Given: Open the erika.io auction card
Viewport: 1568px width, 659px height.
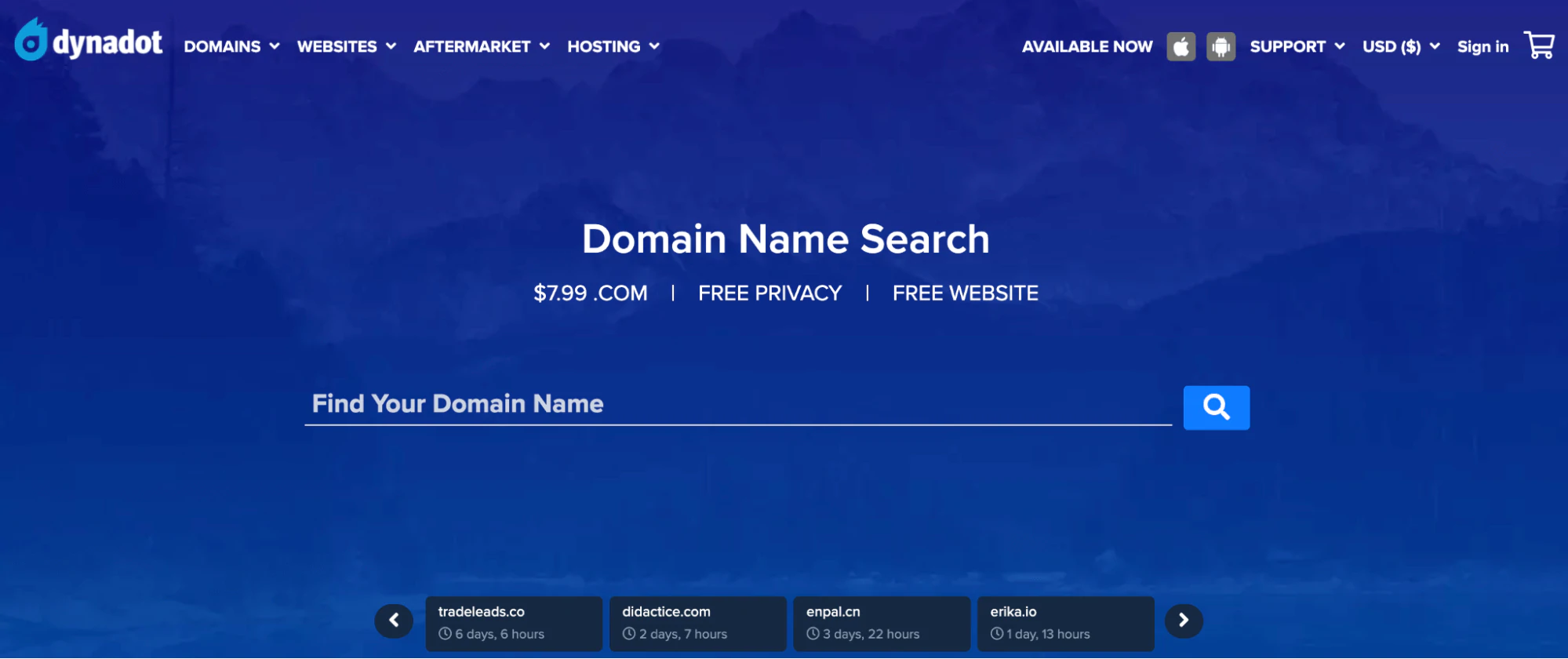Looking at the screenshot, I should 1065,623.
